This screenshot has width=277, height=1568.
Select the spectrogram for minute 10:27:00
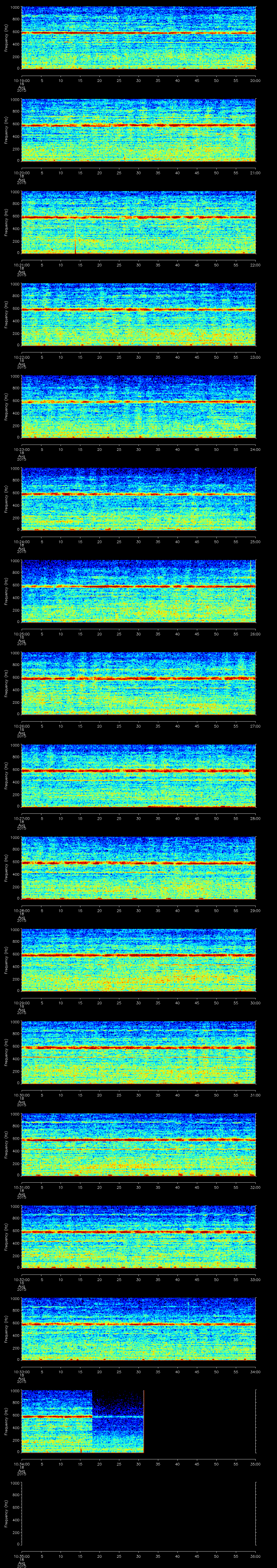tap(138, 775)
